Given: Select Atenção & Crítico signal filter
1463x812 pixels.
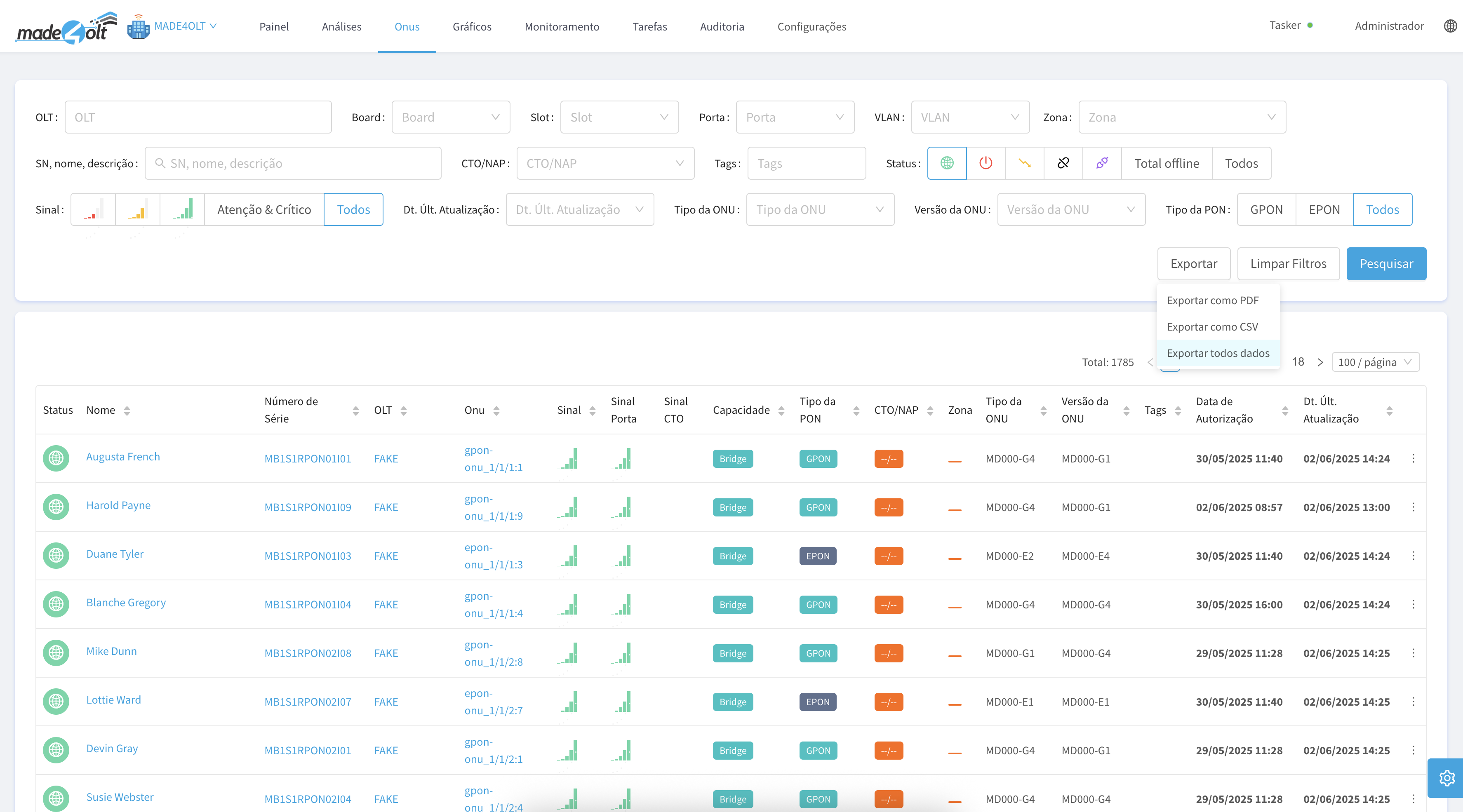Looking at the screenshot, I should (x=264, y=209).
